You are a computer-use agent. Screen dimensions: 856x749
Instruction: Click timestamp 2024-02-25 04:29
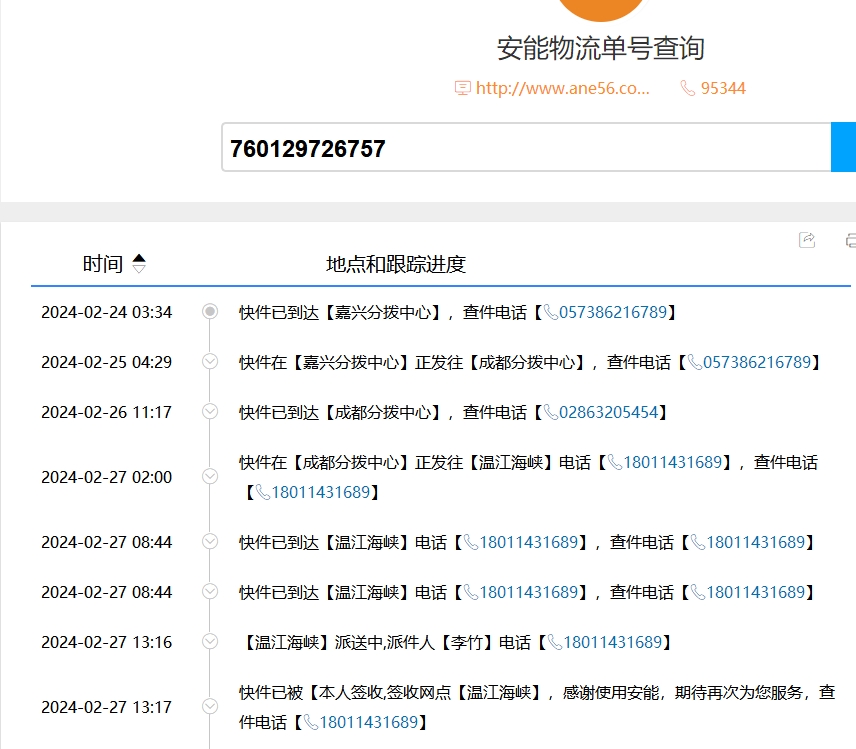(x=106, y=362)
